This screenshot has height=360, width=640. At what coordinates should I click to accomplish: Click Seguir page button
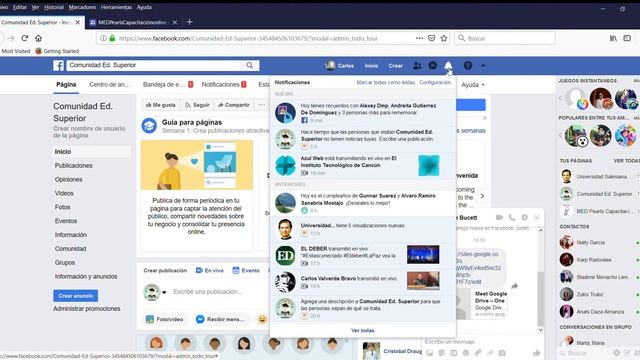coord(197,105)
